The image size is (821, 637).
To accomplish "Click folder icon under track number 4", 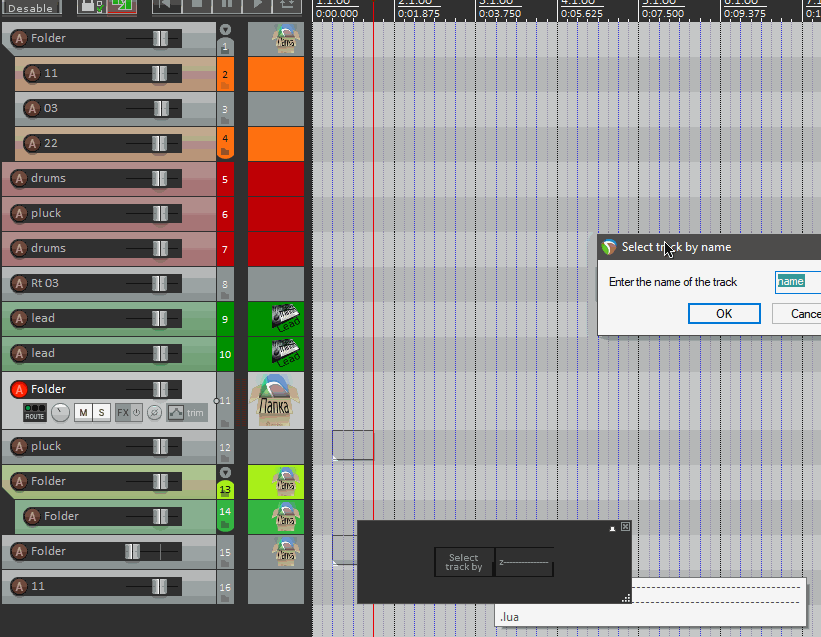I will (225, 152).
